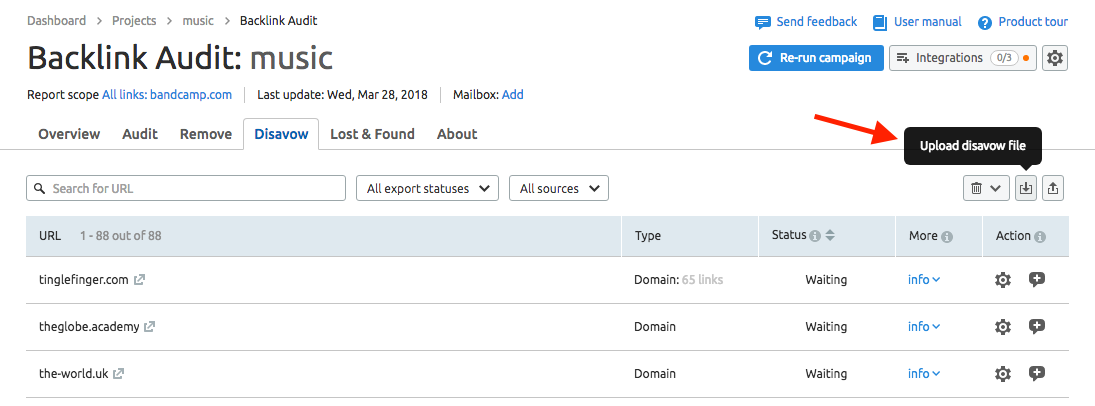The height and width of the screenshot is (406, 1095).
Task: Click the export disavow file icon
Action: (x=1053, y=188)
